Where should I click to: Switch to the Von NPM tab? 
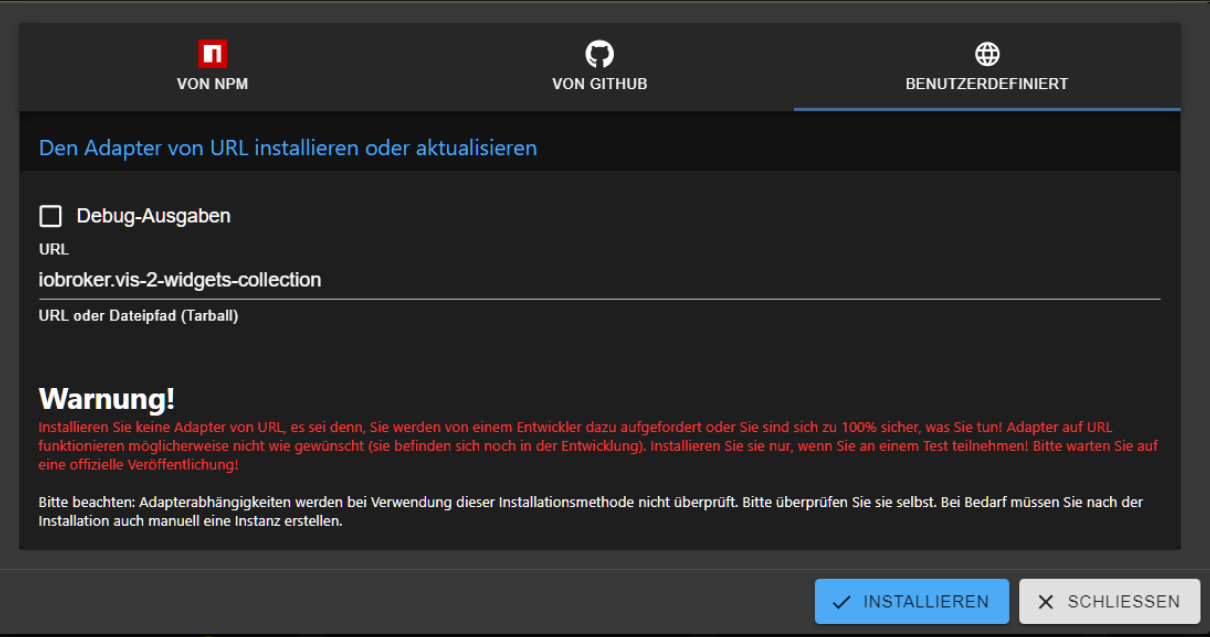[x=212, y=67]
